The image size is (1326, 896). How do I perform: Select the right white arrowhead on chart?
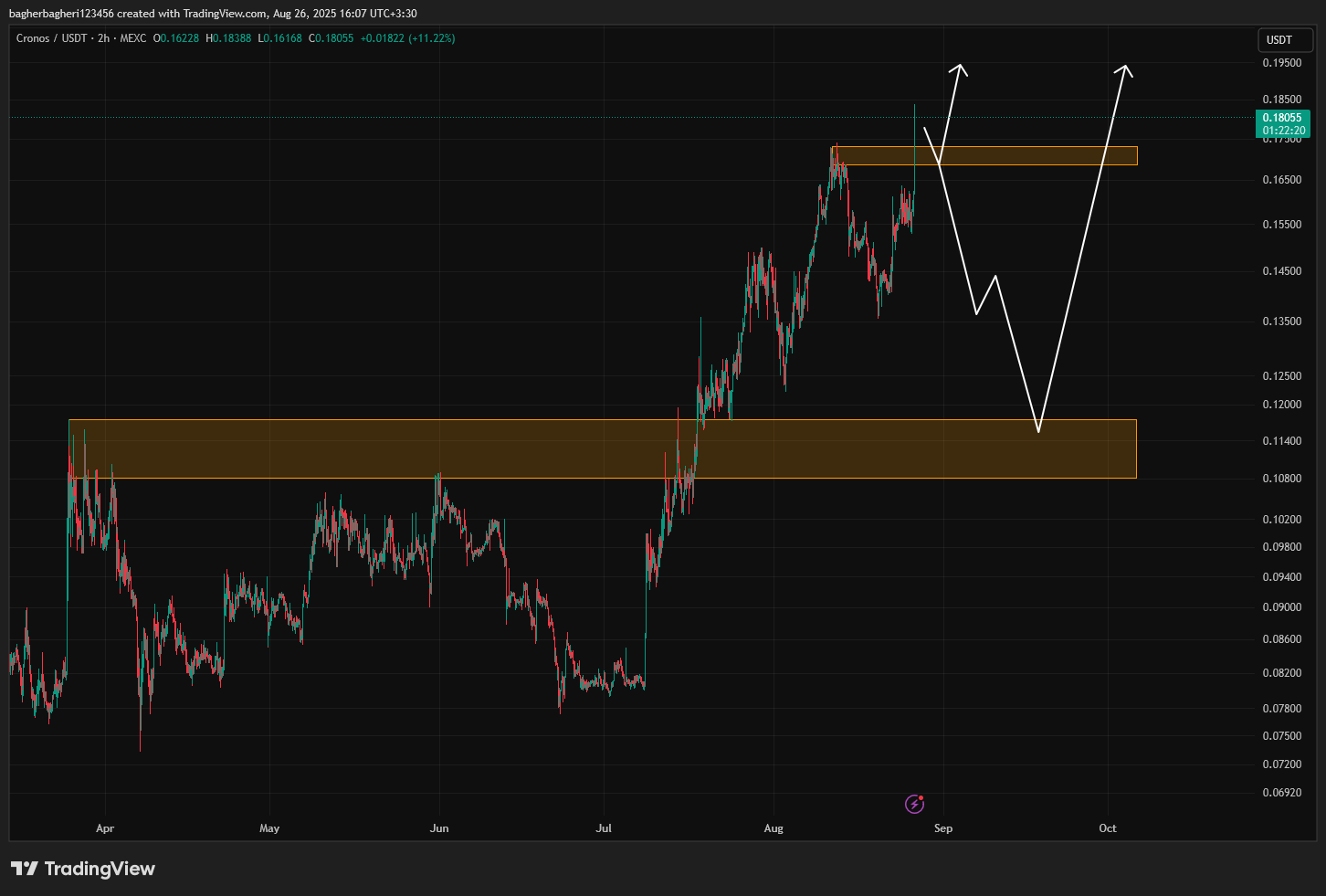click(1125, 70)
